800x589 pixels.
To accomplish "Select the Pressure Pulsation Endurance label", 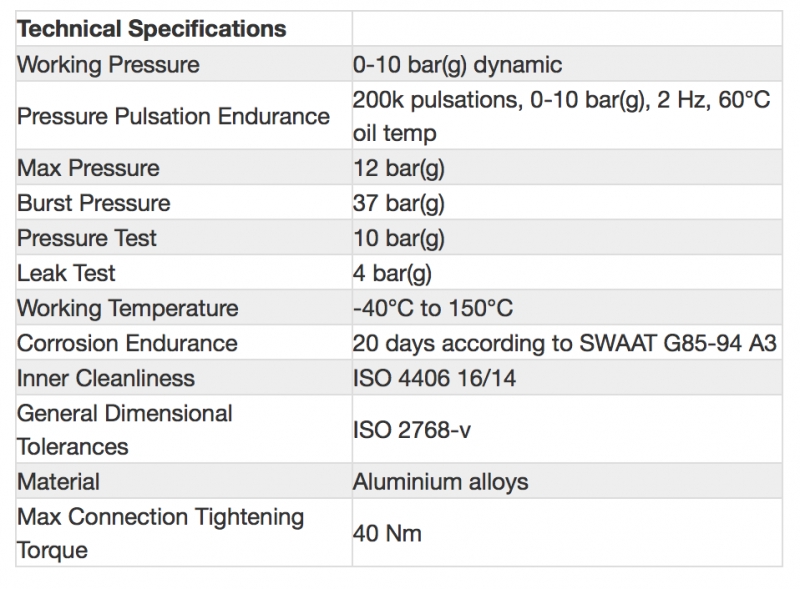I will pyautogui.click(x=173, y=116).
